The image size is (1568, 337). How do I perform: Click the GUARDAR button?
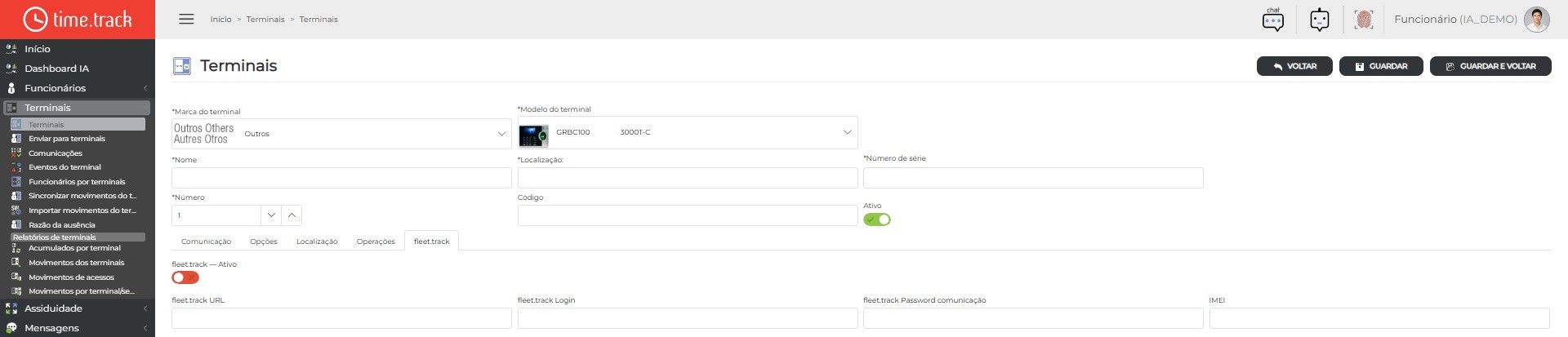[1381, 66]
